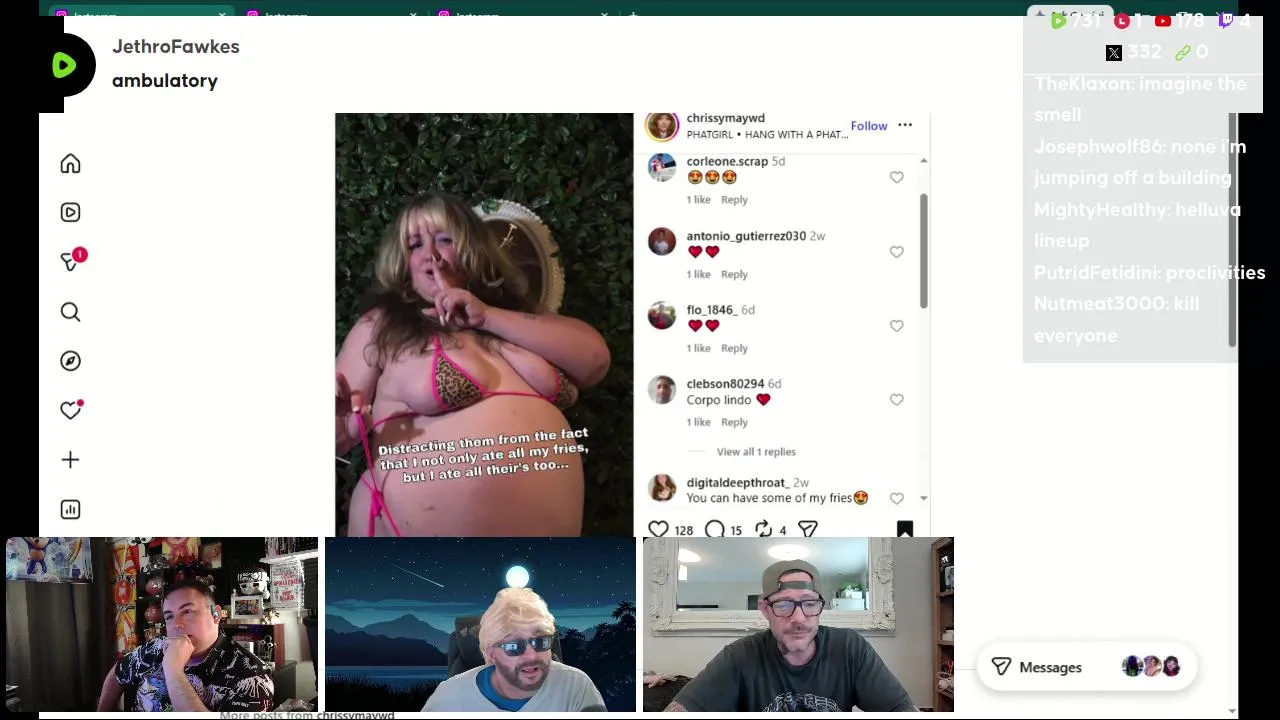Click the YouTube viewer count icon

pyautogui.click(x=1162, y=21)
